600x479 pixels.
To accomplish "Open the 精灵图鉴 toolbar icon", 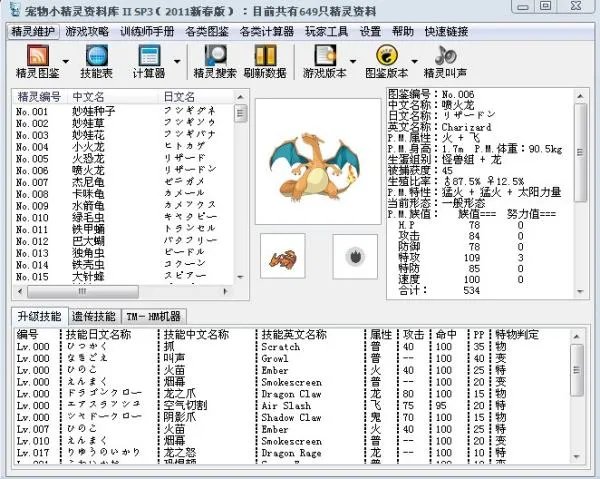I will pyautogui.click(x=38, y=61).
